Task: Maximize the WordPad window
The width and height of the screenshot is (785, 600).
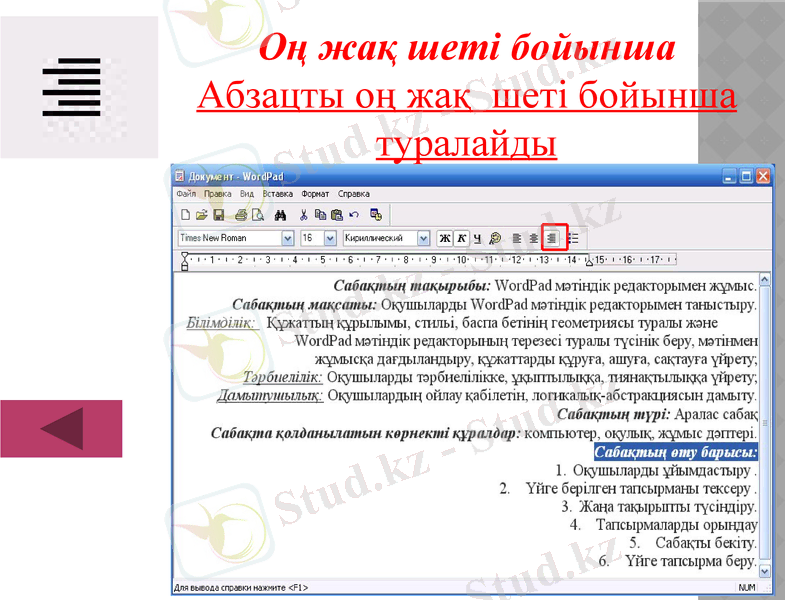Action: tap(746, 176)
